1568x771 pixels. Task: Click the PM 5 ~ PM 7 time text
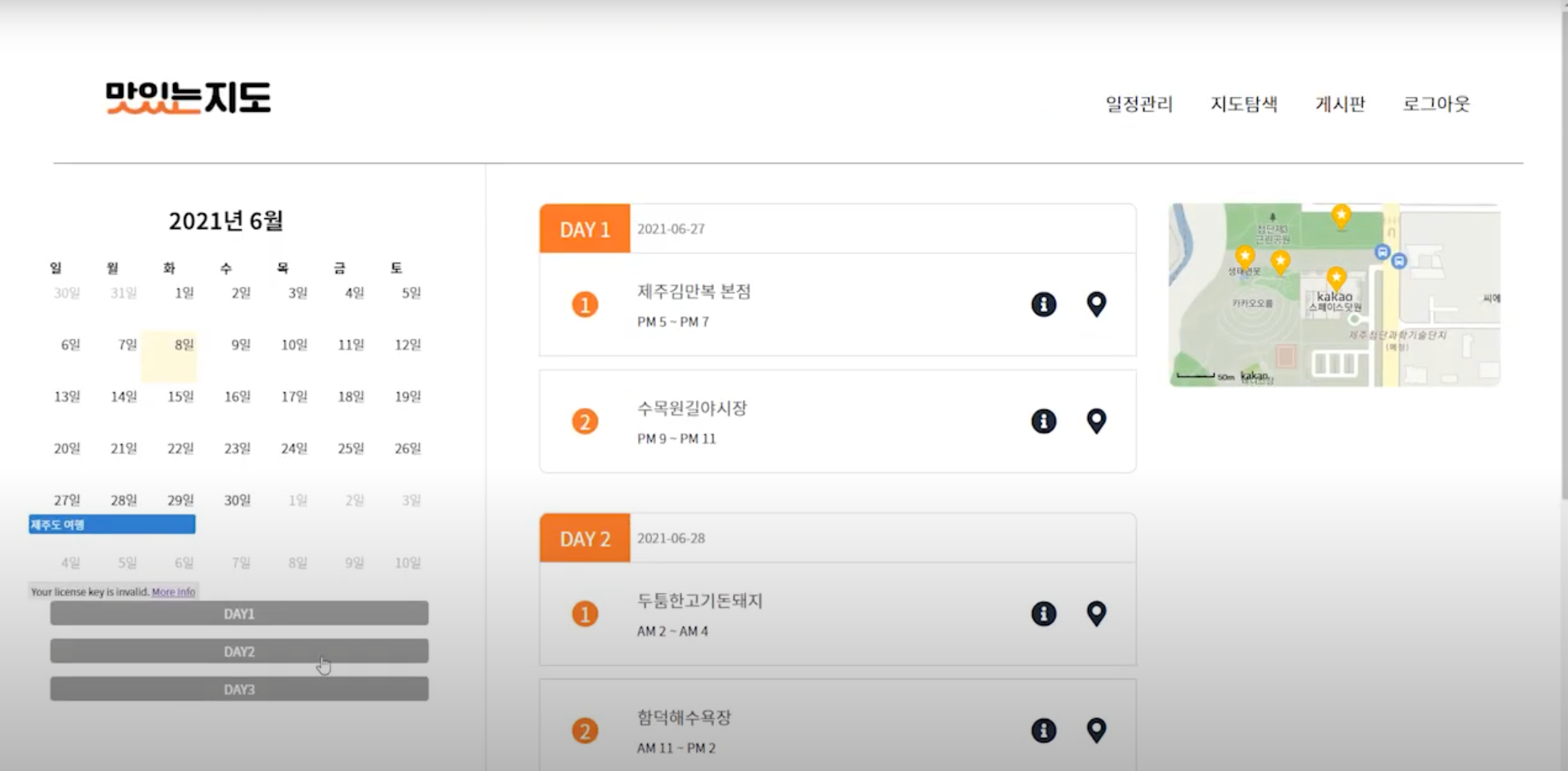pyautogui.click(x=672, y=322)
